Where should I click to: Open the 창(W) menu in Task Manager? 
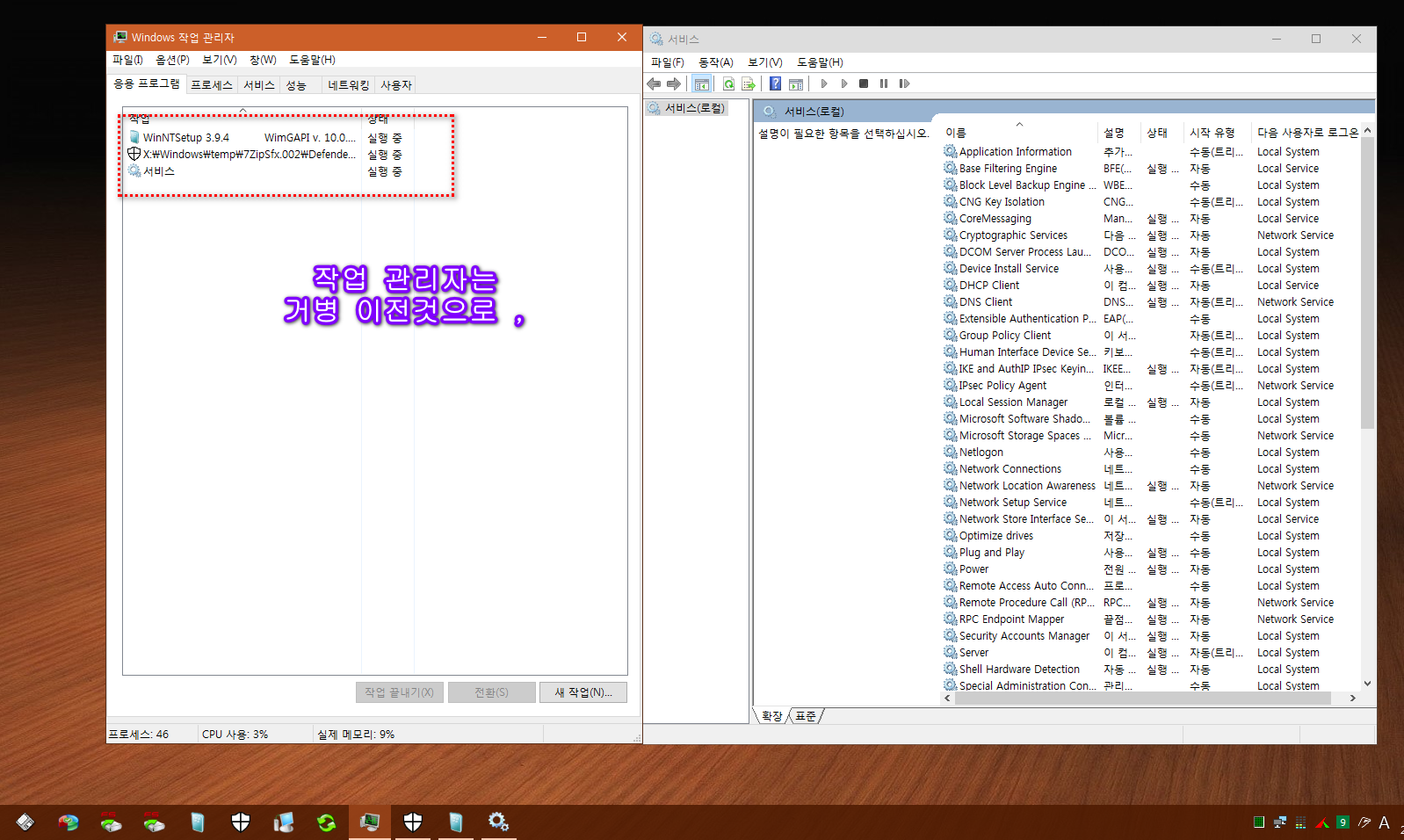tap(263, 60)
